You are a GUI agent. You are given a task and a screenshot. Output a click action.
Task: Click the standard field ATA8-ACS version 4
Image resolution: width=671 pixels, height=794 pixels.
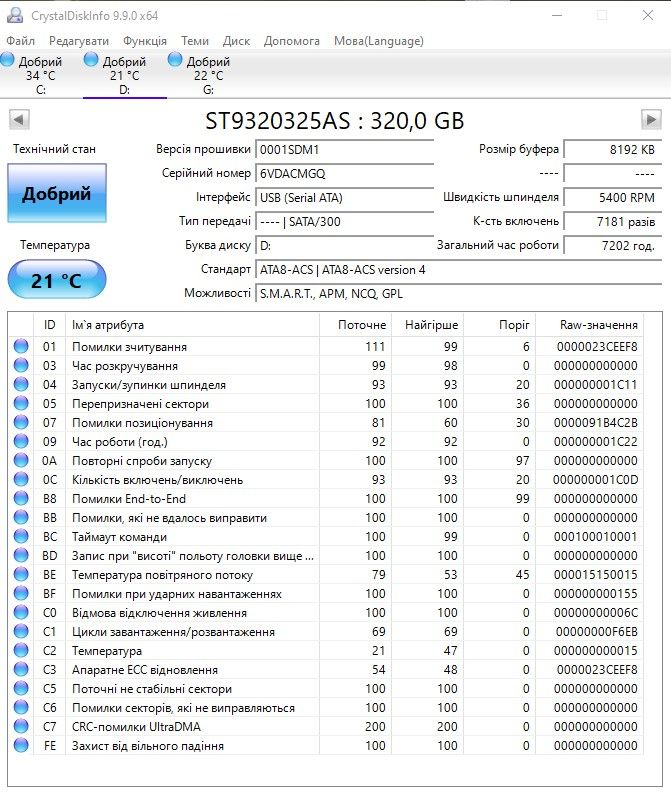[x=459, y=270]
